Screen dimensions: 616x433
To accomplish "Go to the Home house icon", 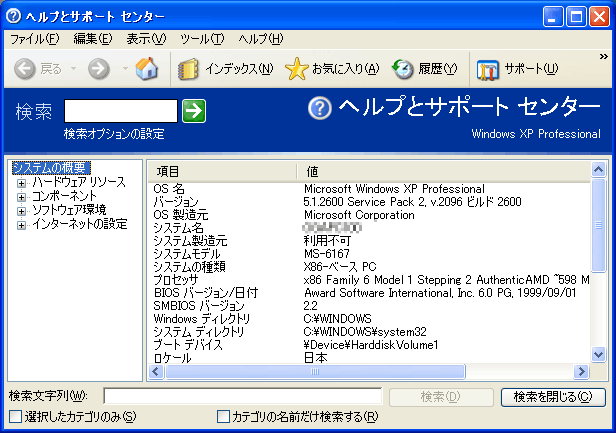I will [147, 68].
